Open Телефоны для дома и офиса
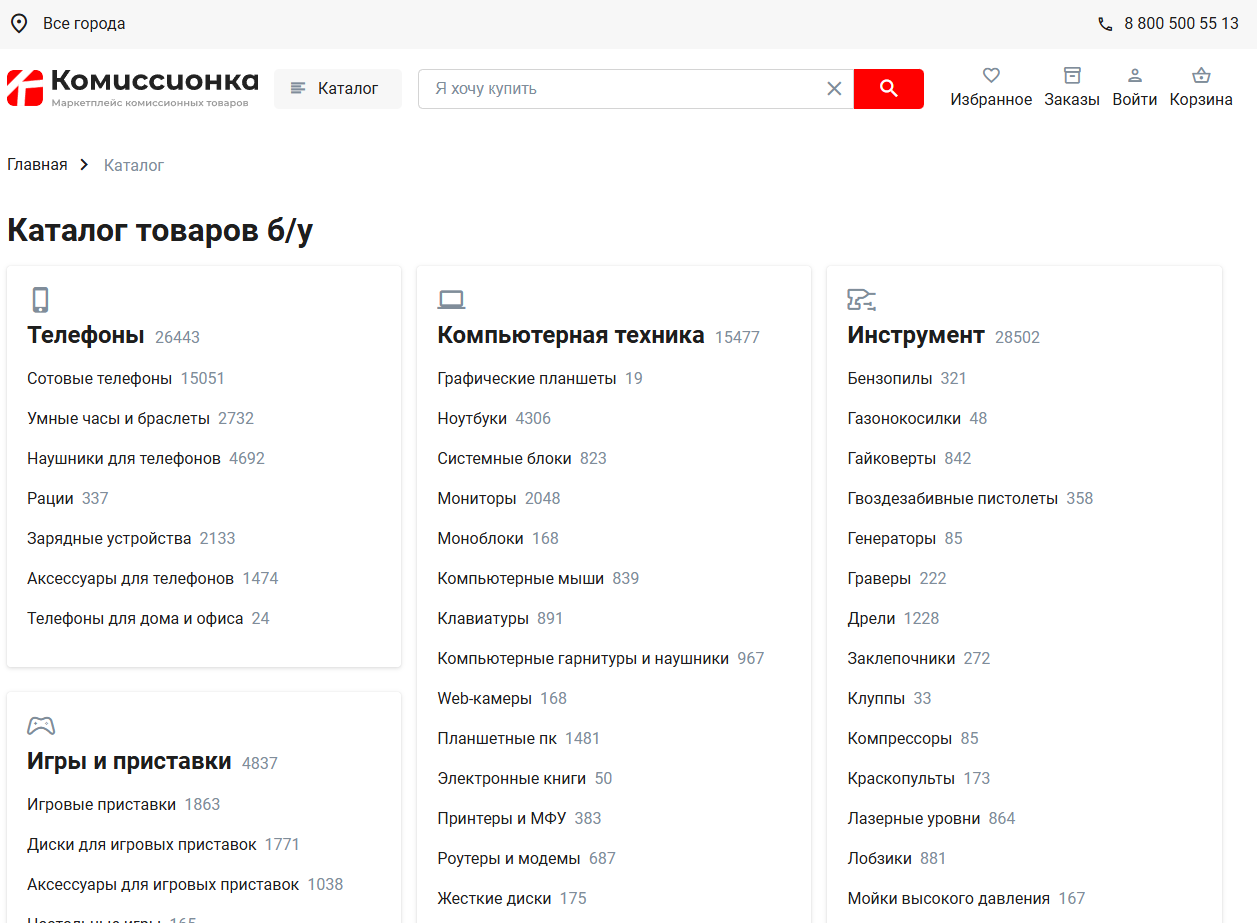Screen dimensions: 1257x923 pyautogui.click(x=135, y=618)
